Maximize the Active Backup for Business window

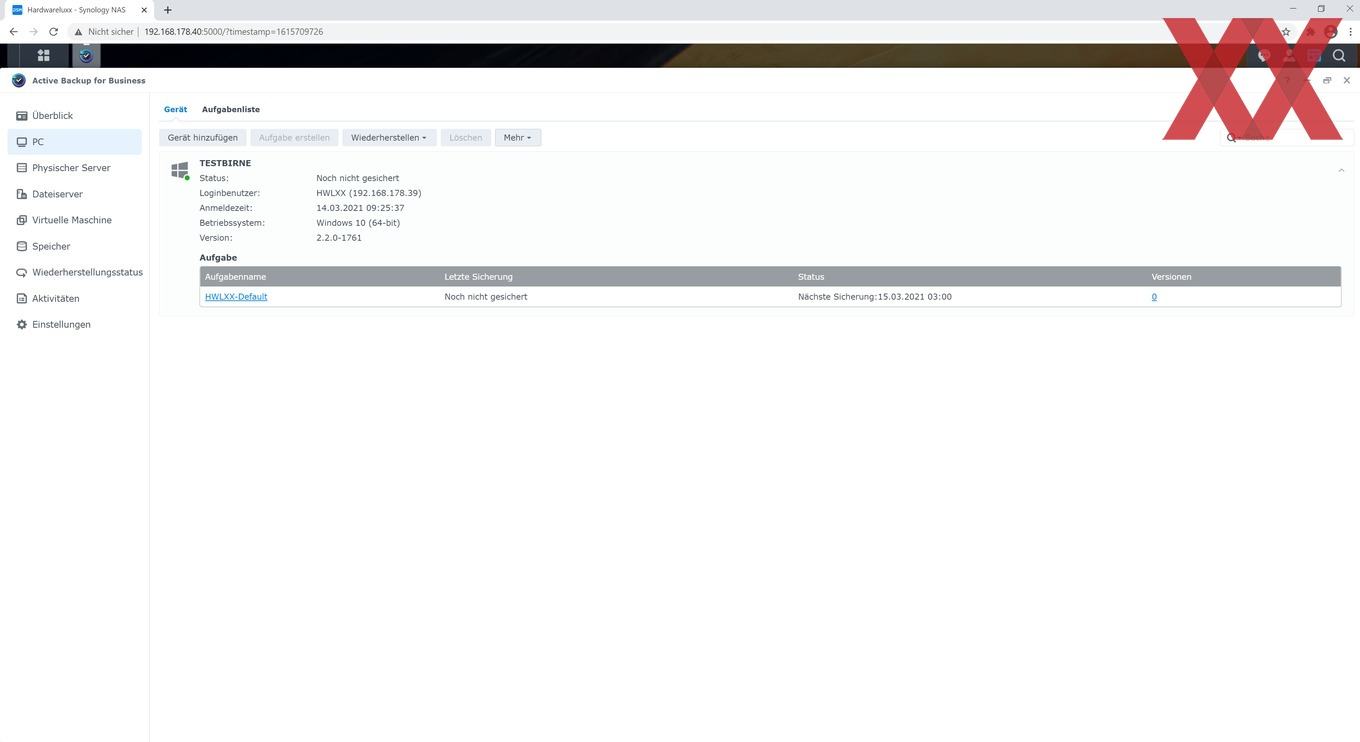coord(1327,81)
